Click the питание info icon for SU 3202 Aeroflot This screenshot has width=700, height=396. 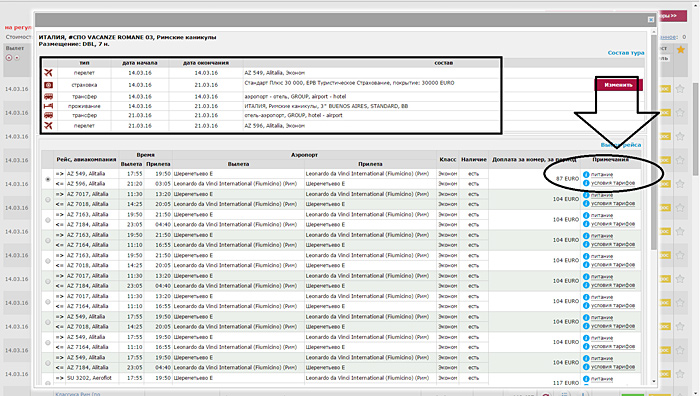[586, 379]
